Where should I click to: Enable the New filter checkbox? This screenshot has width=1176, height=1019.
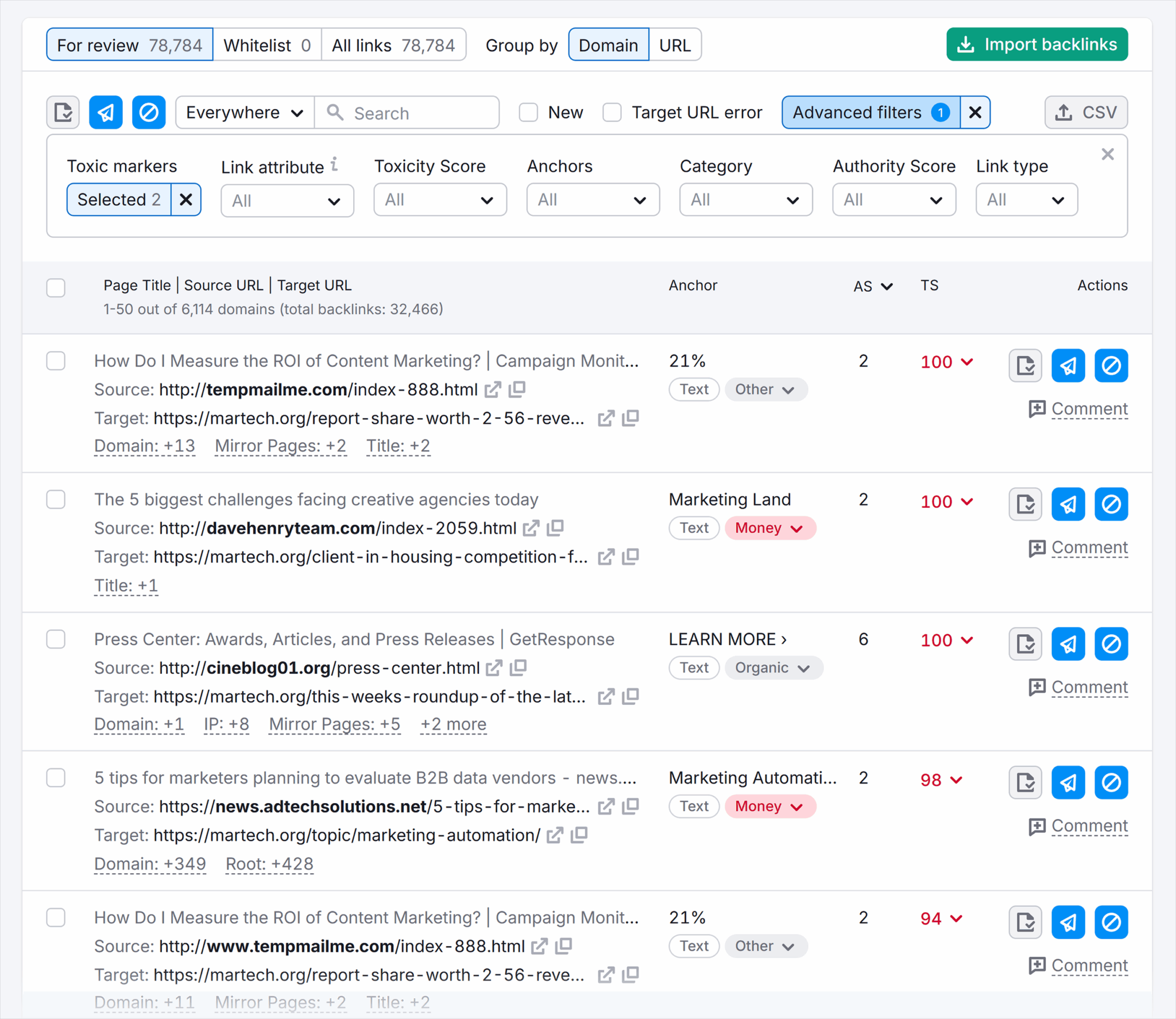point(528,113)
